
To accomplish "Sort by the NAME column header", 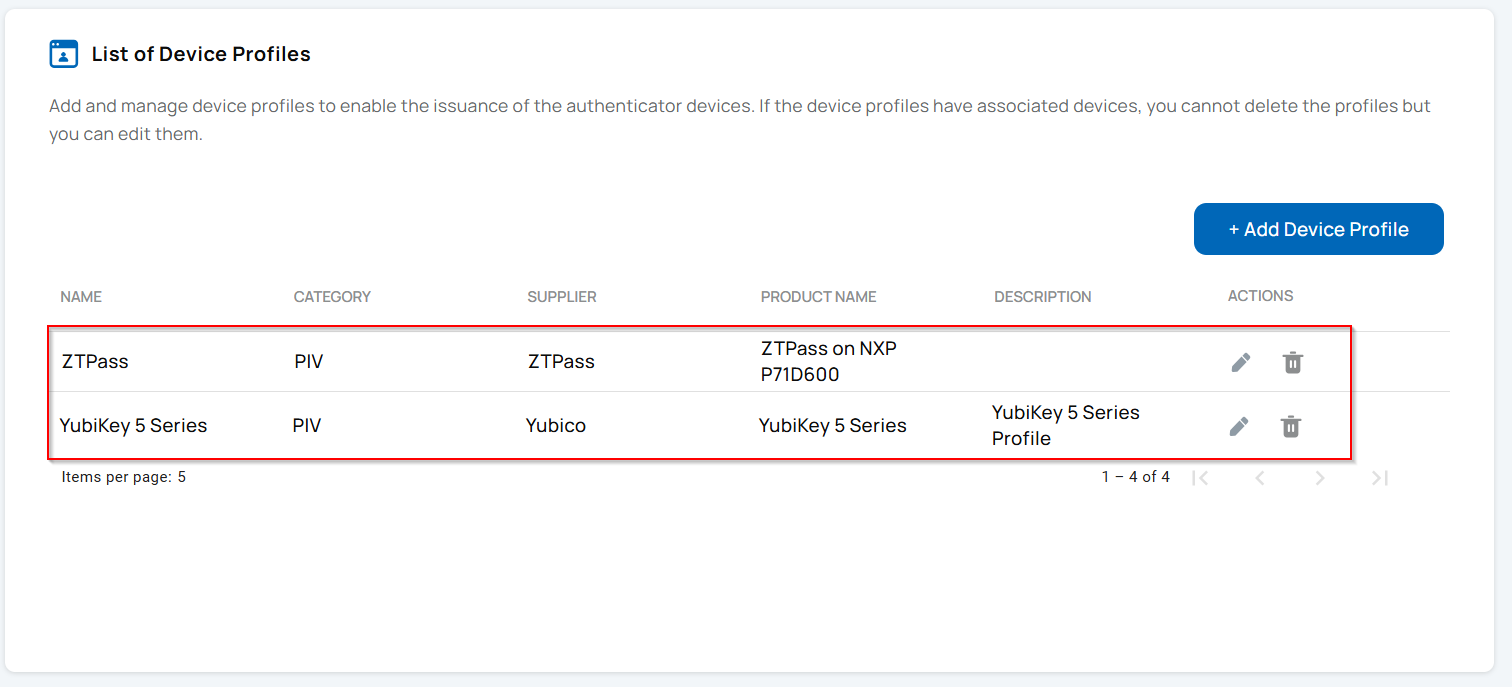I will (80, 296).
